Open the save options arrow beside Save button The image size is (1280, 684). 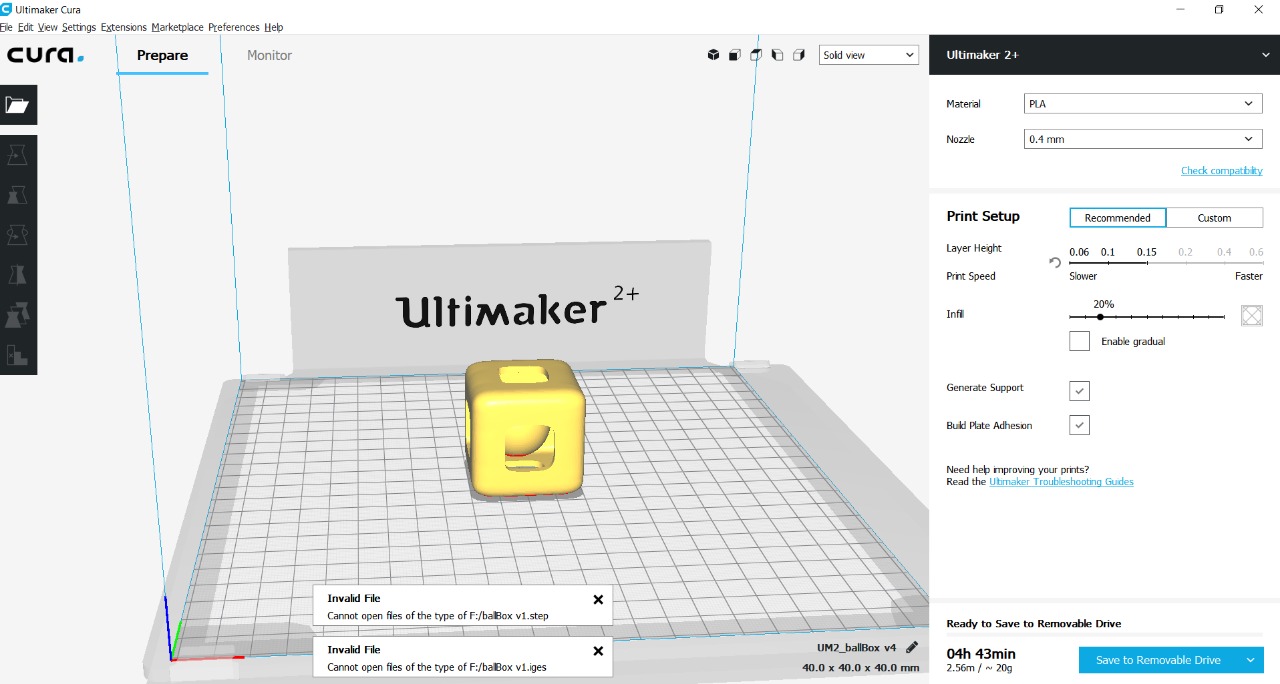[x=1250, y=660]
